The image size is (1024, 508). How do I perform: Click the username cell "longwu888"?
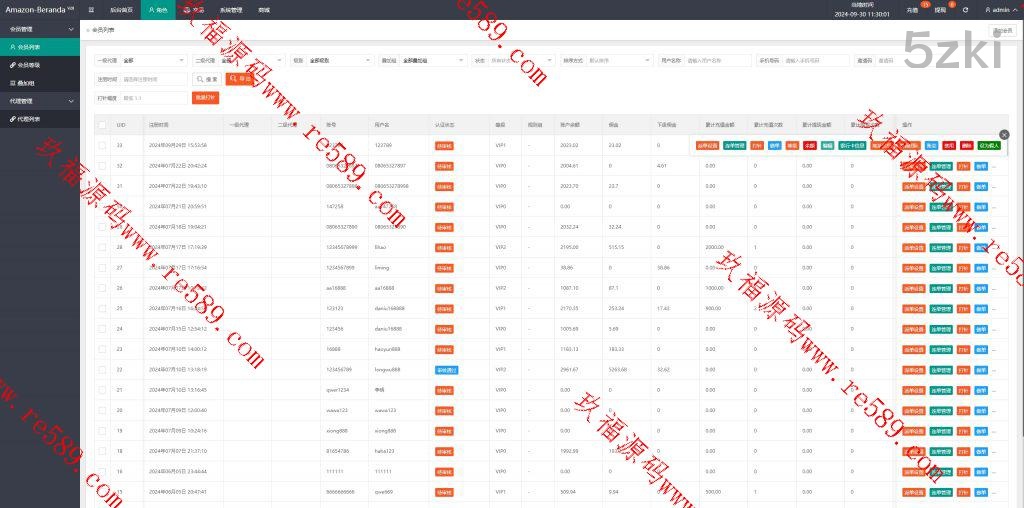pyautogui.click(x=388, y=370)
